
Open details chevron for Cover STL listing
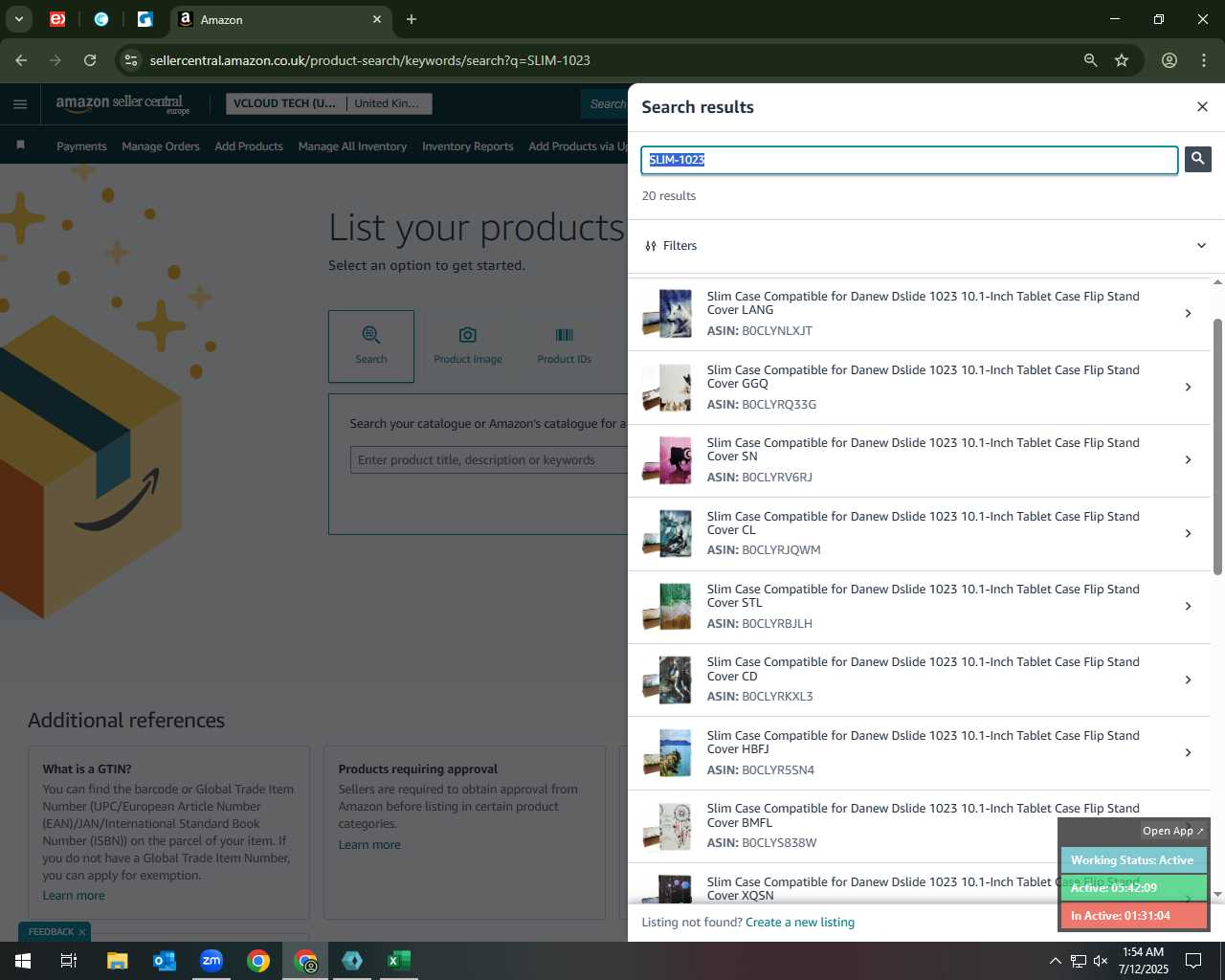click(1188, 606)
